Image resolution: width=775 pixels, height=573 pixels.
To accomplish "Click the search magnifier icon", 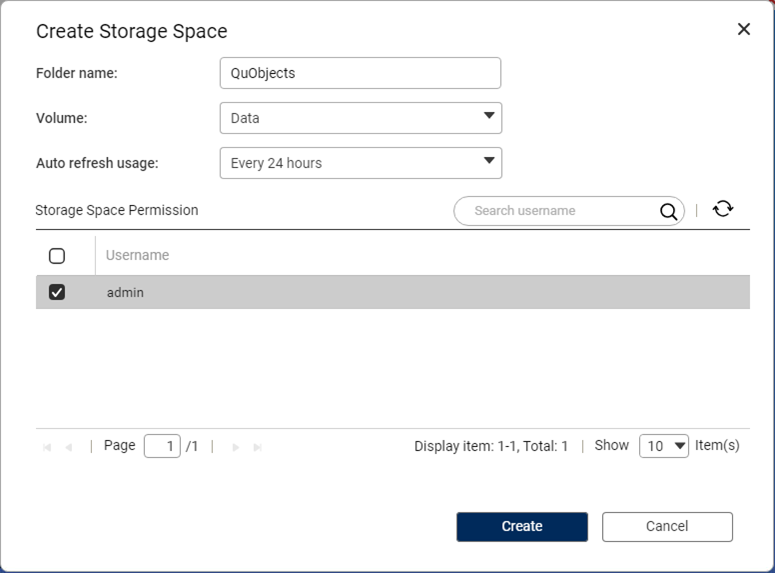I will coord(668,211).
